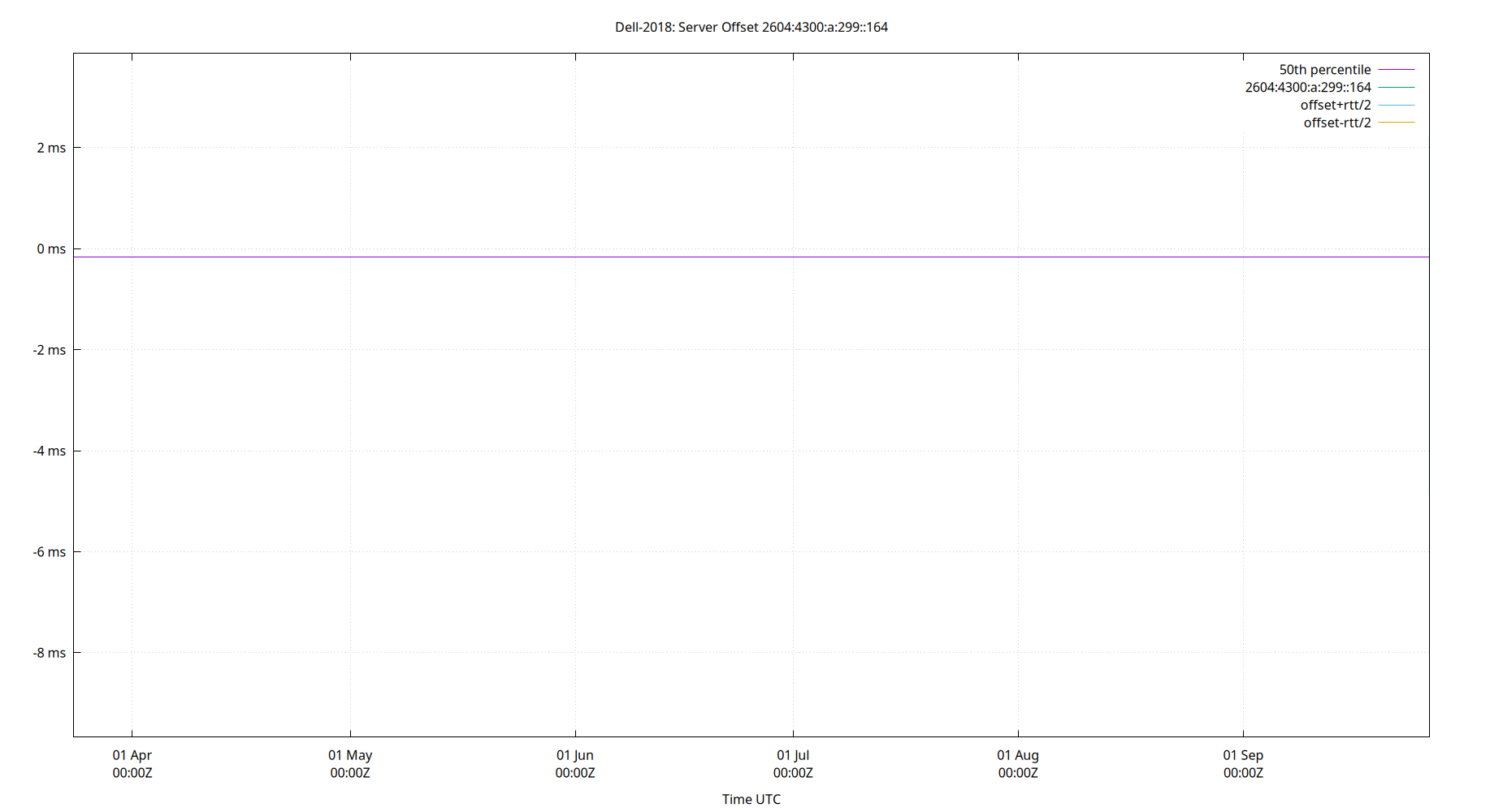
Task: Click the chart title Dell-2018: Server Offset
Action: click(x=751, y=27)
